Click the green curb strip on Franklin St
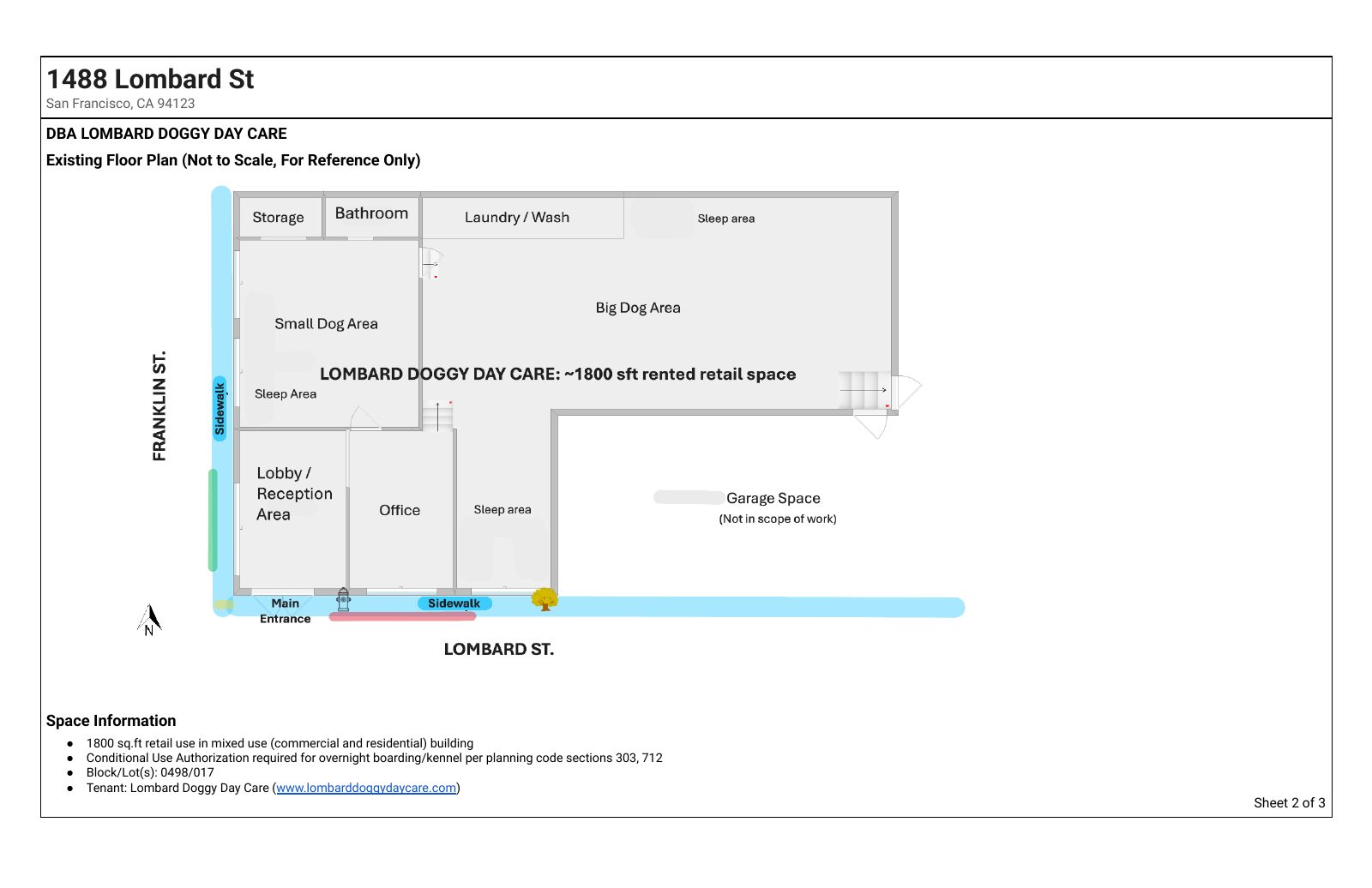The image size is (1372, 888). [x=213, y=519]
